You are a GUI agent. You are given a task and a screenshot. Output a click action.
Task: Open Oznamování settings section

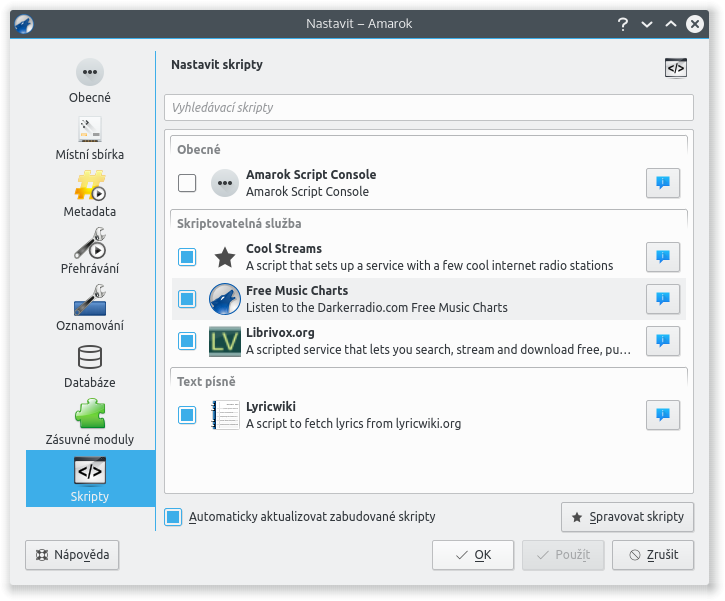pyautogui.click(x=90, y=307)
